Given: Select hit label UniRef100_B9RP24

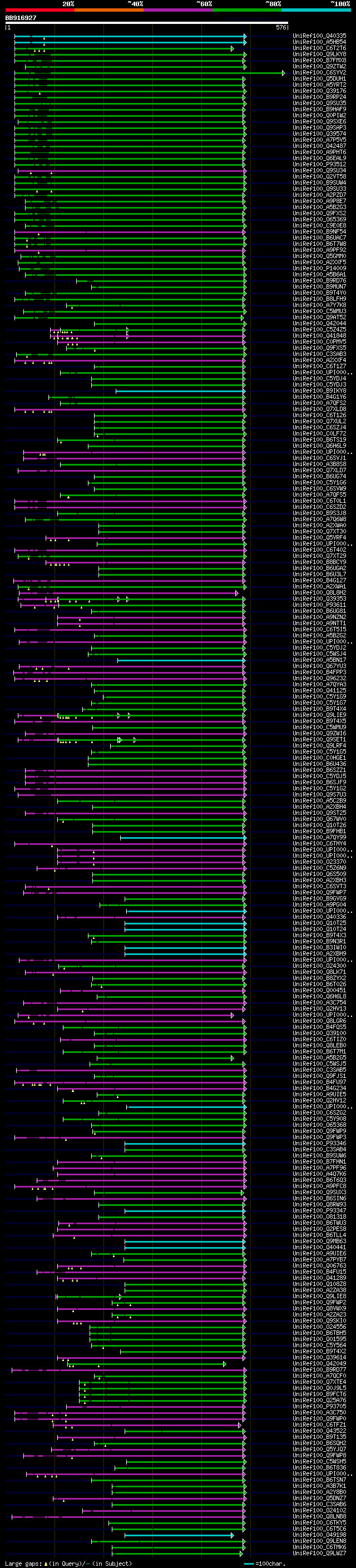Looking at the screenshot, I should (x=319, y=97).
